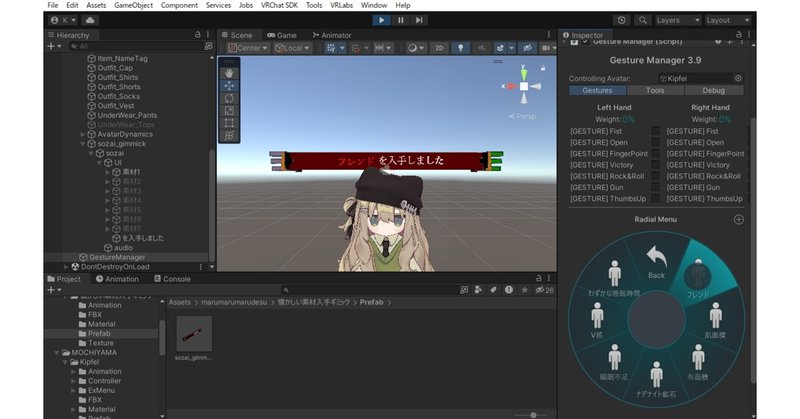The width and height of the screenshot is (800, 419).
Task: Open the Layers dropdown
Action: [678, 20]
